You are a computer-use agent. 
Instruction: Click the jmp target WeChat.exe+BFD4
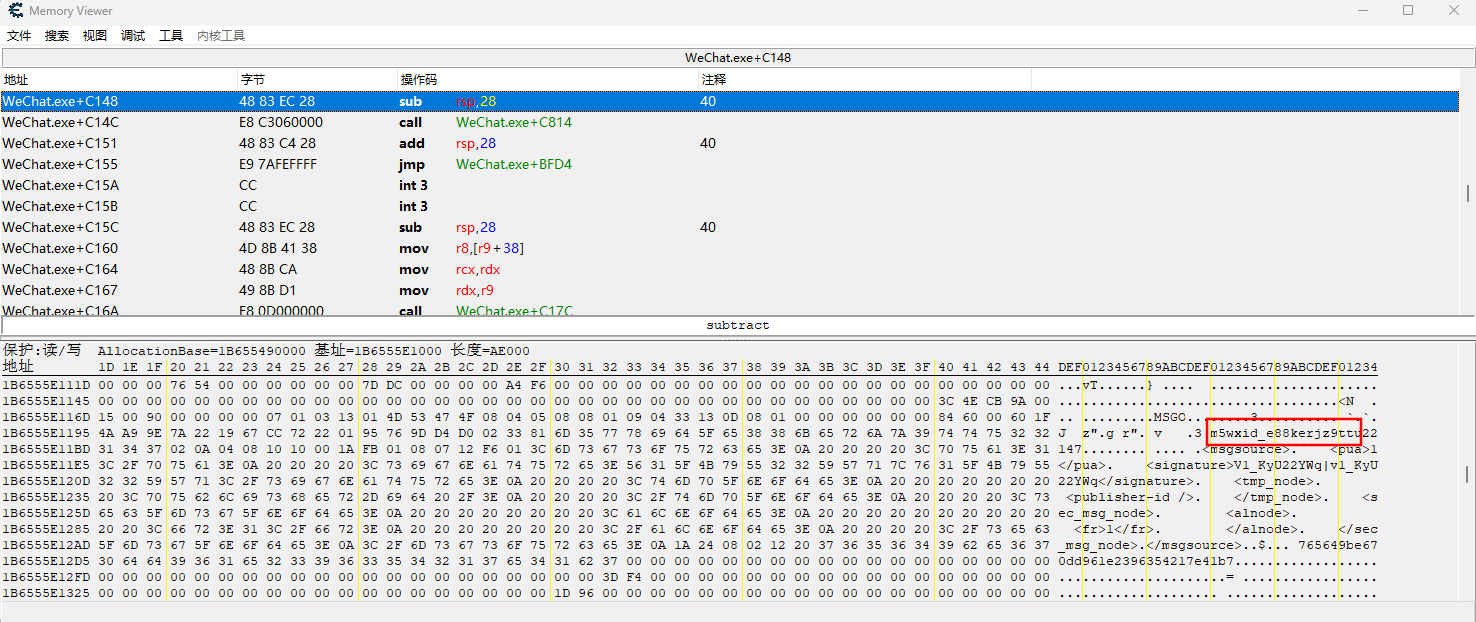(514, 164)
